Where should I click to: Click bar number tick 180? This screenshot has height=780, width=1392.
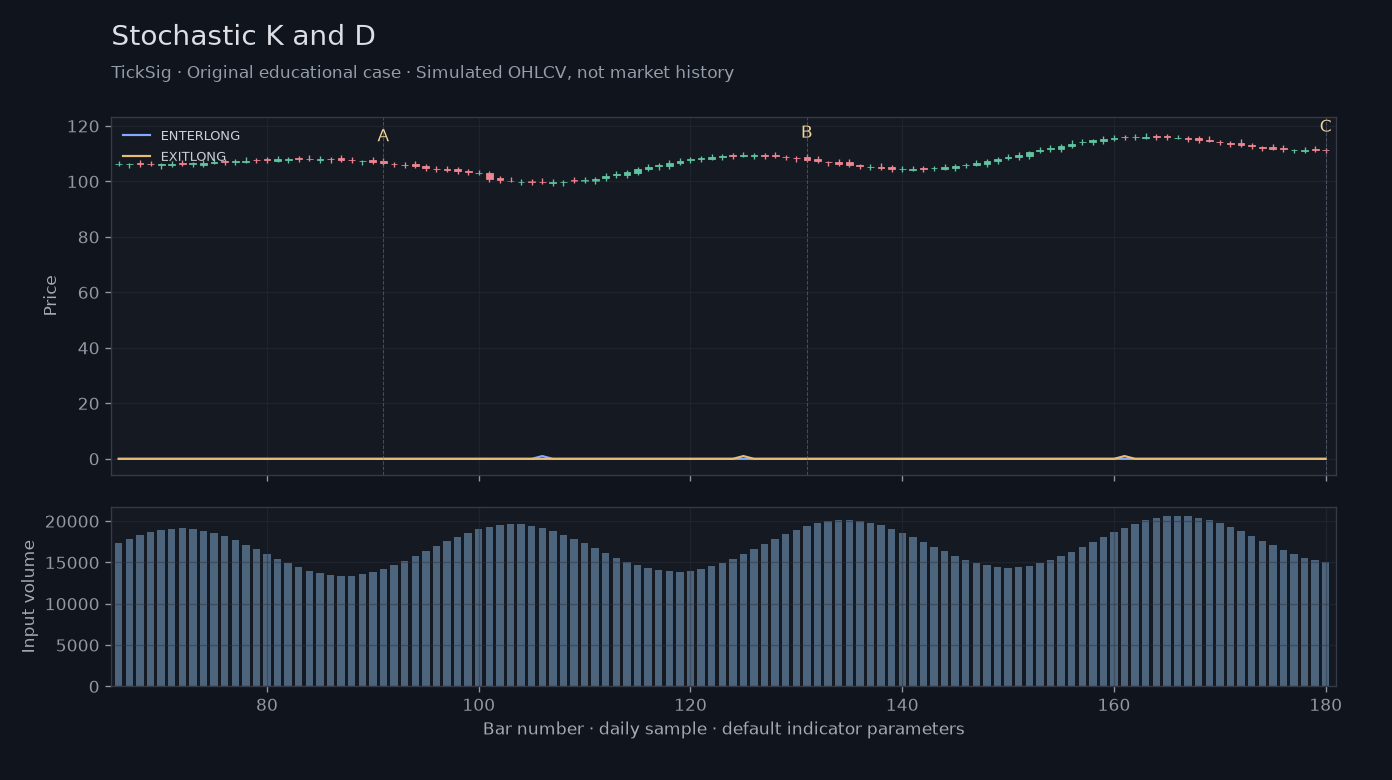click(x=1326, y=704)
